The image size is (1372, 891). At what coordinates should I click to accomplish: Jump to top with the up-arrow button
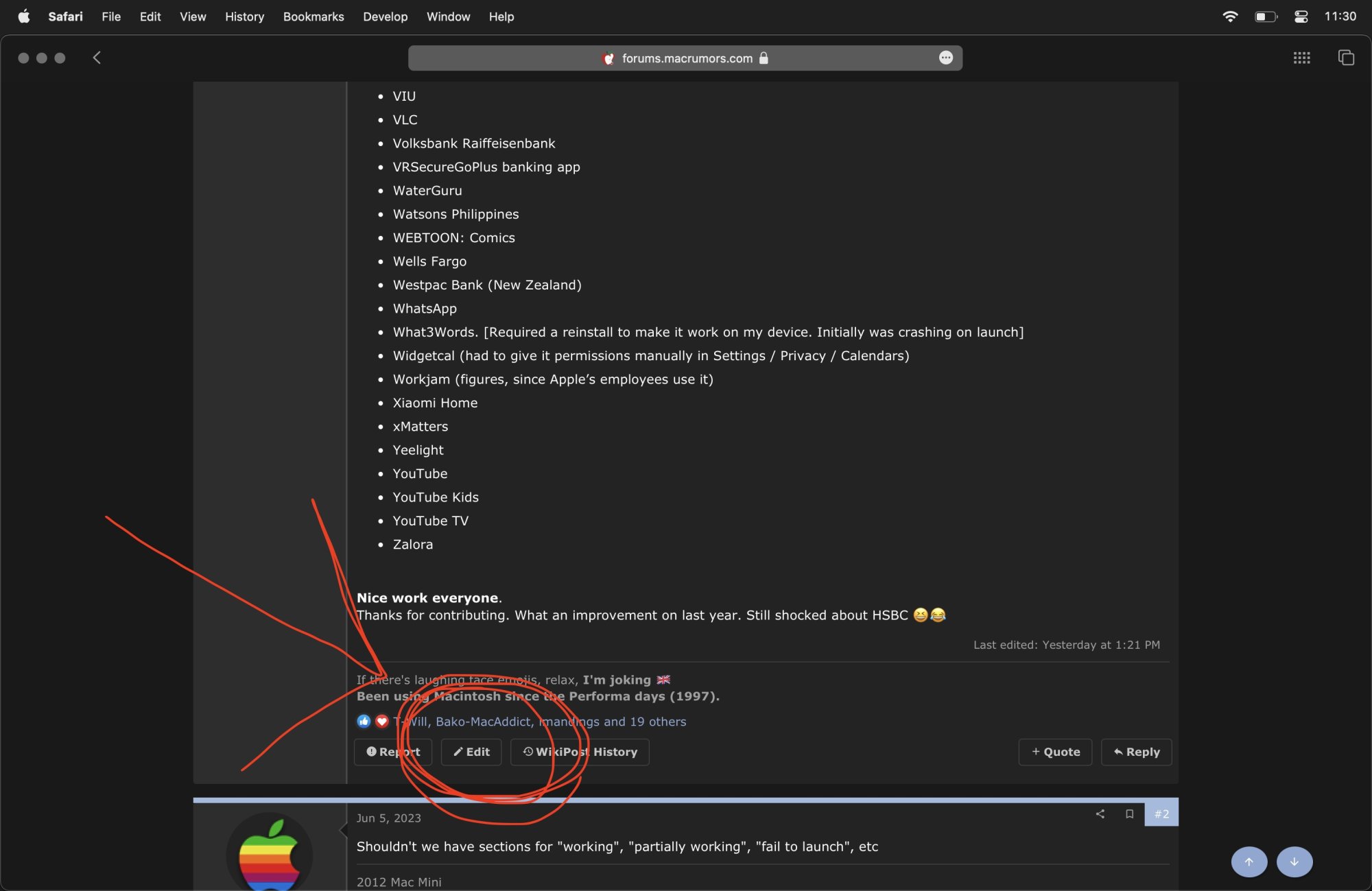(1249, 862)
